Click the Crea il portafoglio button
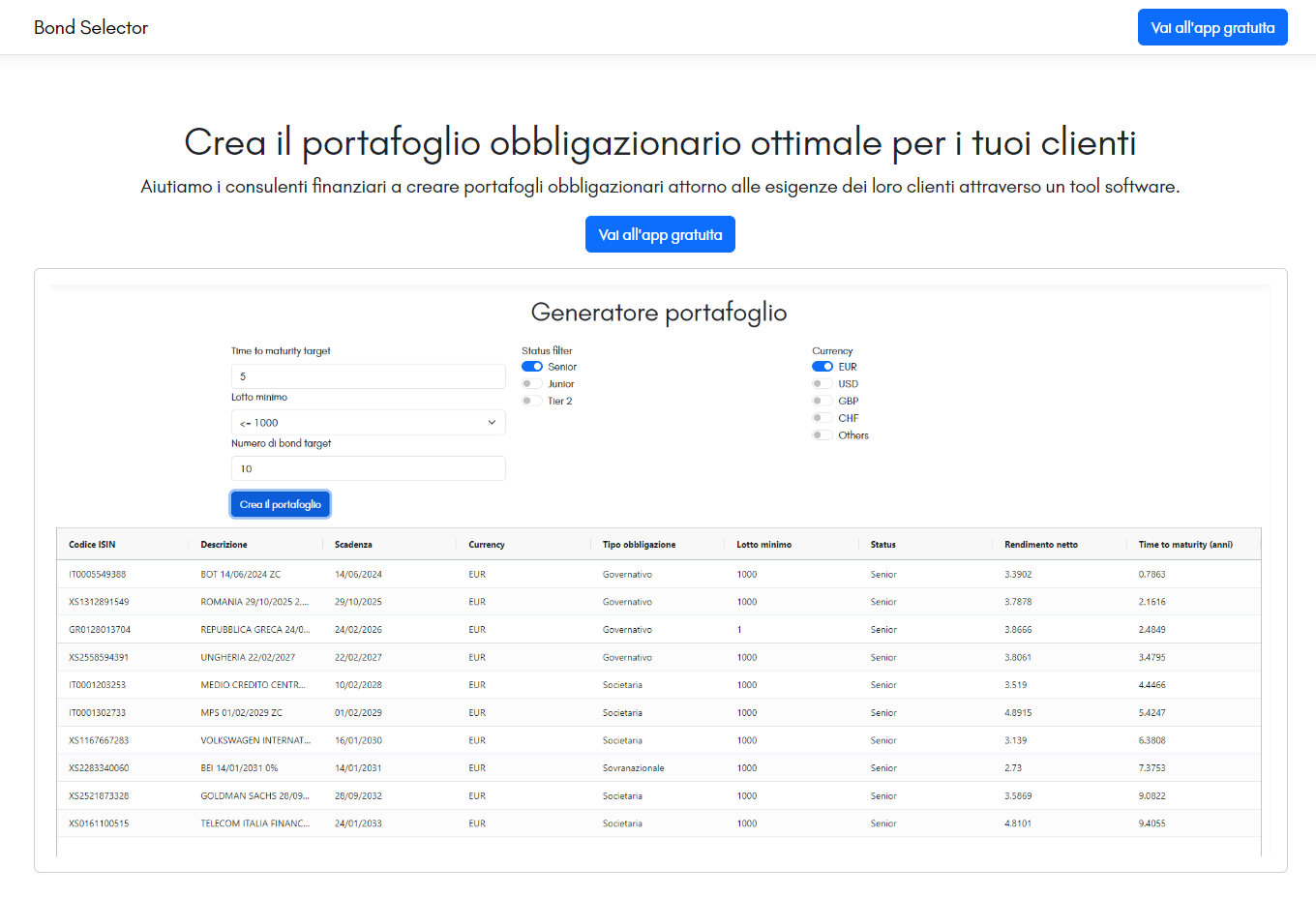Screen dimensions: 1316x897 point(281,504)
